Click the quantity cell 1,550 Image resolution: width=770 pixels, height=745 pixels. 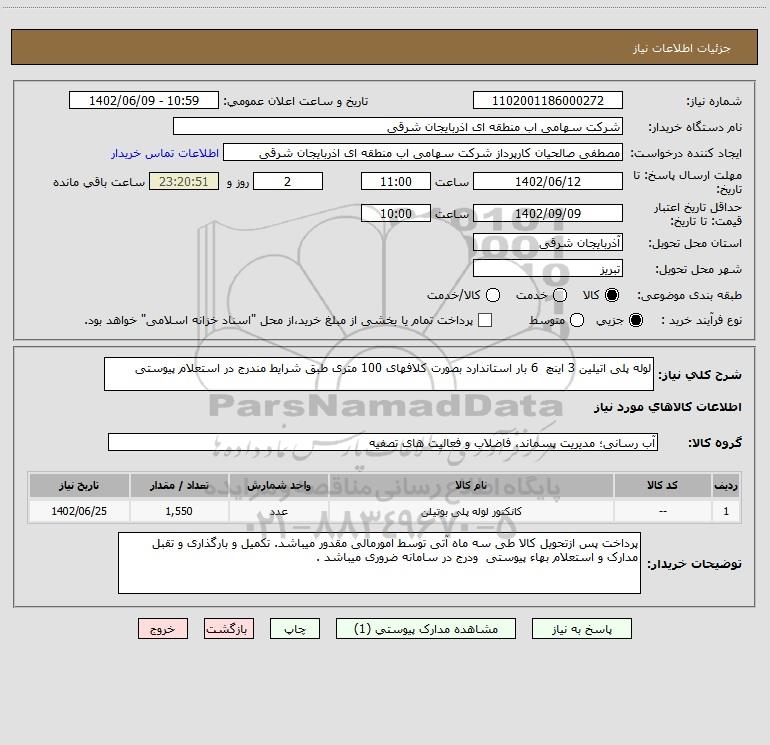click(179, 511)
